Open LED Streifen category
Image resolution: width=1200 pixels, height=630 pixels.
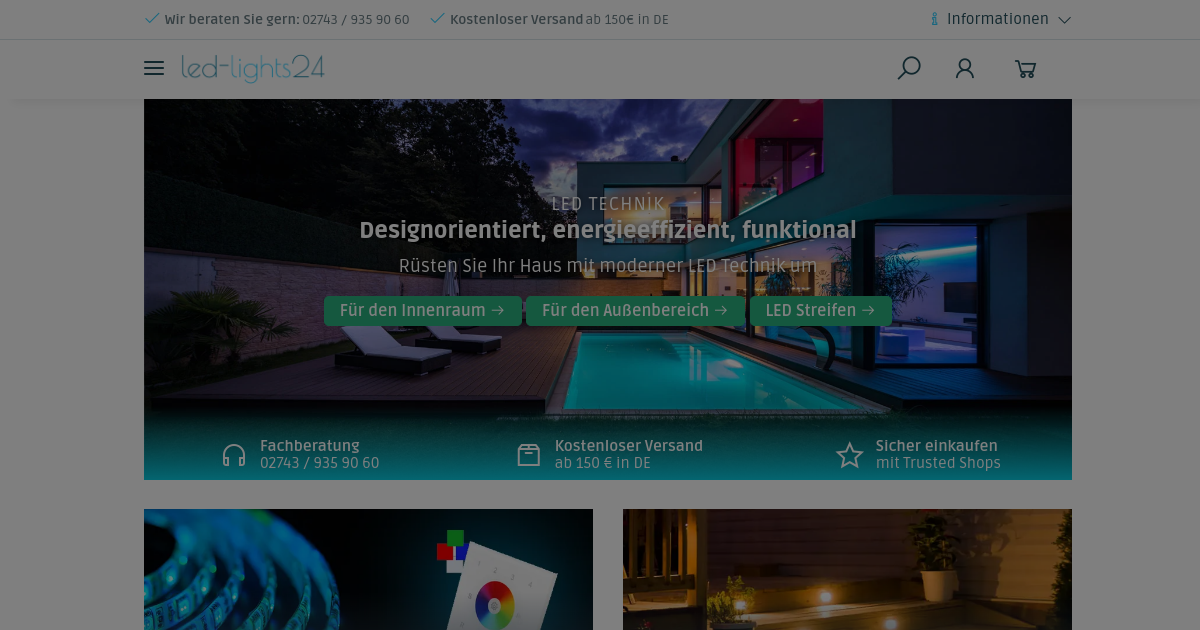point(820,311)
